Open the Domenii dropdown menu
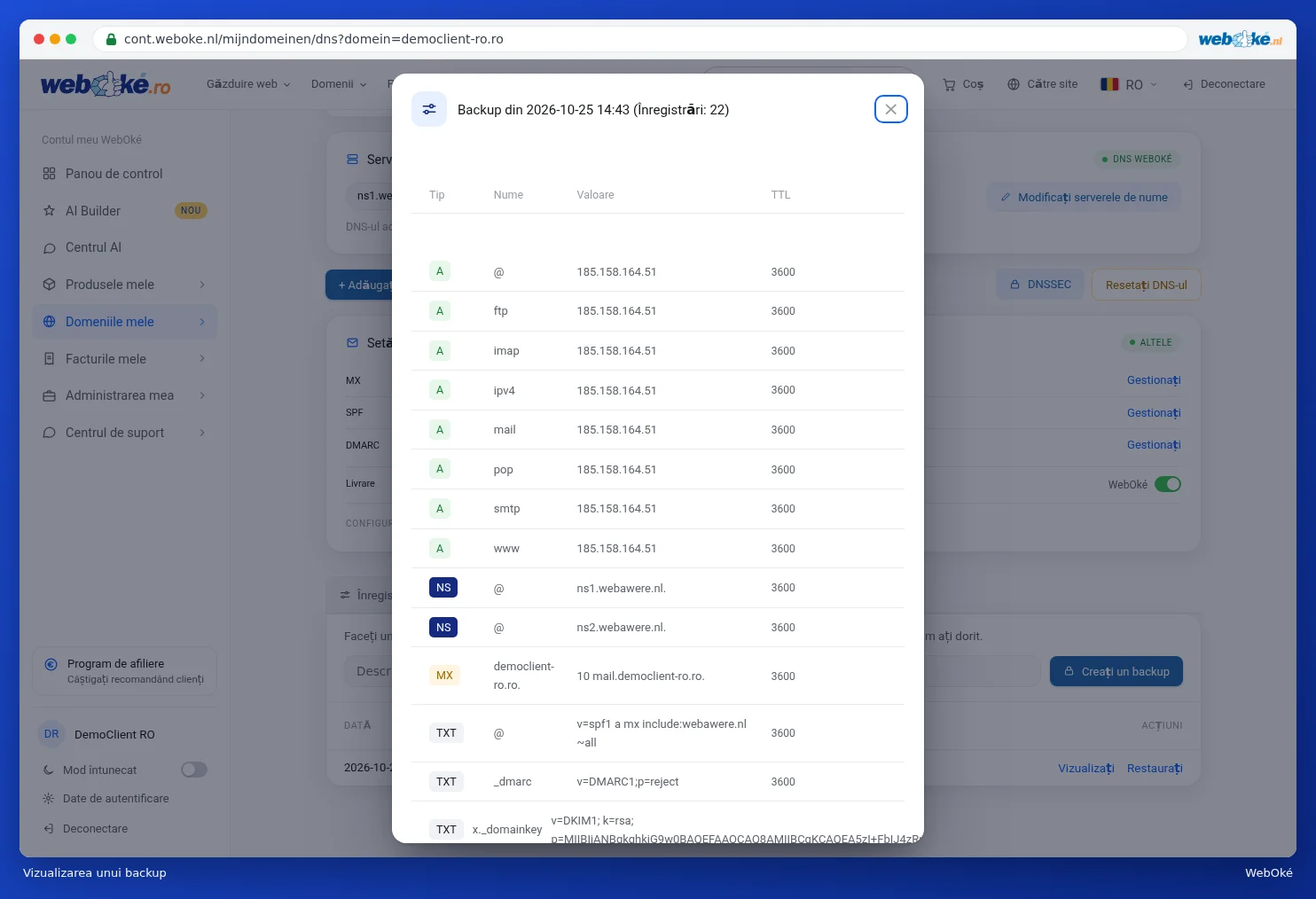Viewport: 1316px width, 899px height. click(339, 84)
